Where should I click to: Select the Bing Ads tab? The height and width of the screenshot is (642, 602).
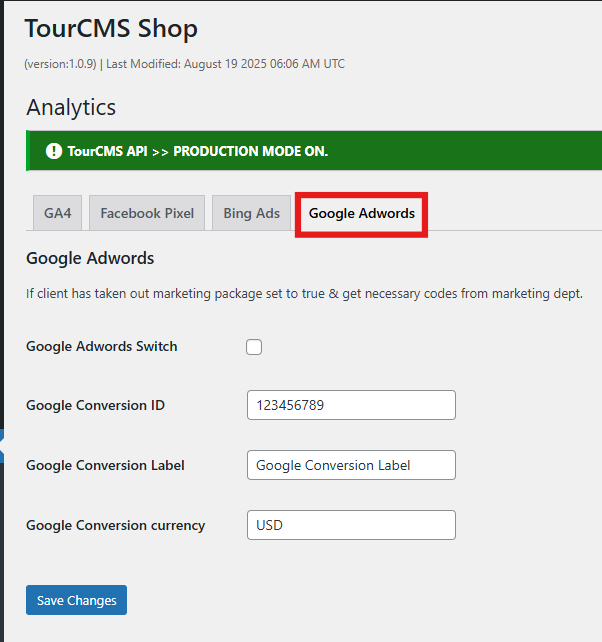click(251, 213)
